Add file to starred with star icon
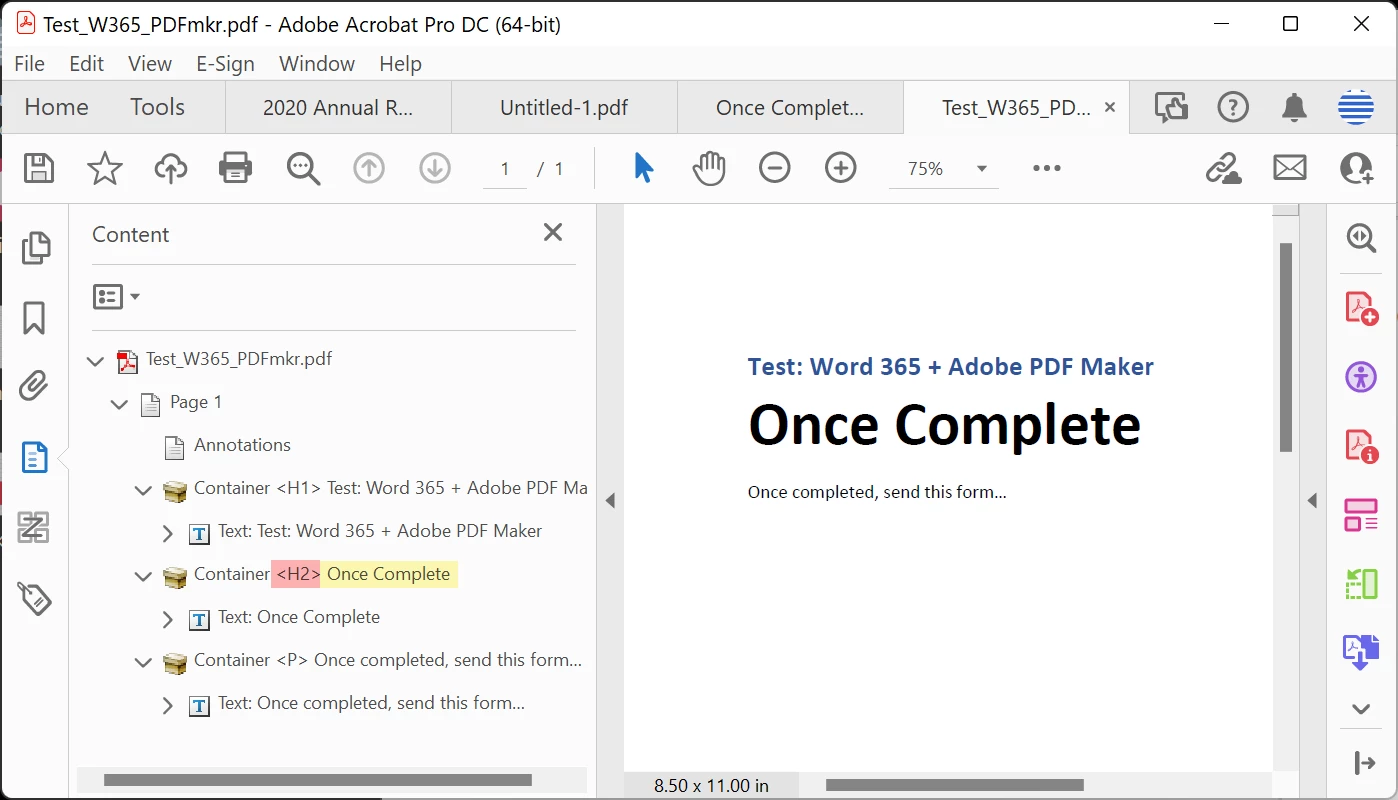Image resolution: width=1398 pixels, height=800 pixels. click(105, 168)
